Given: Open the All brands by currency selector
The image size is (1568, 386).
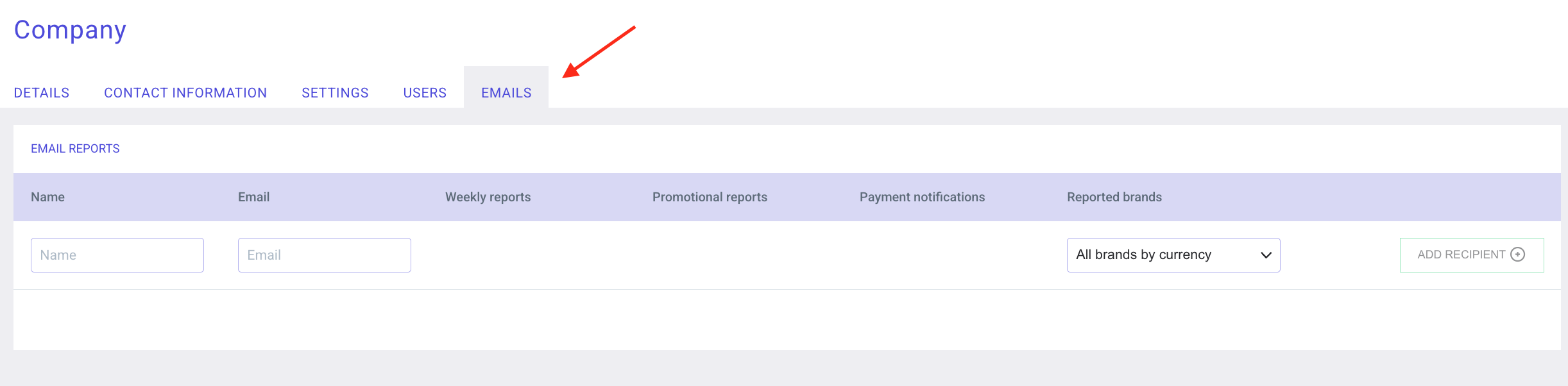Looking at the screenshot, I should [1173, 255].
